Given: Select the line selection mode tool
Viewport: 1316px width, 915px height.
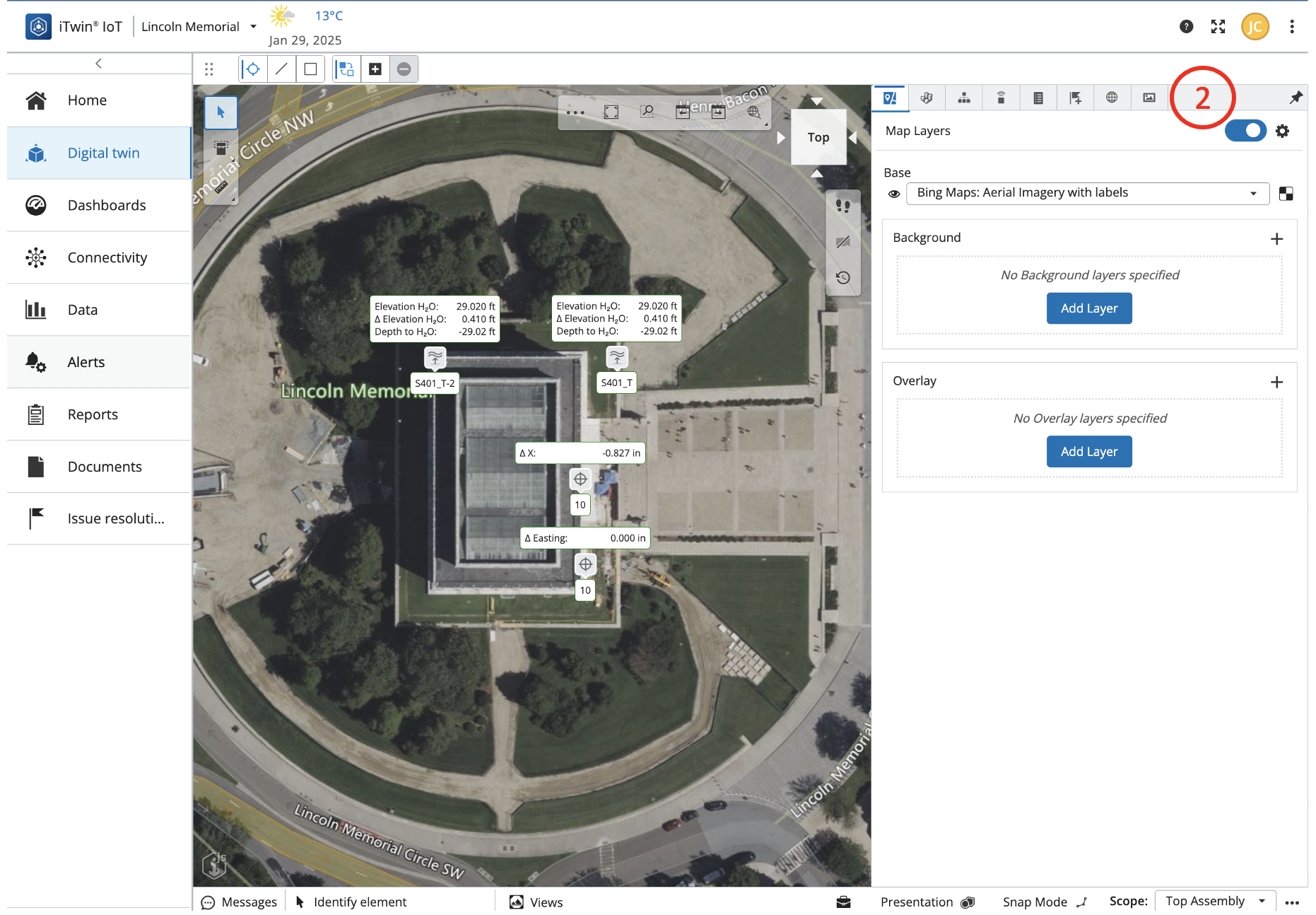Looking at the screenshot, I should coord(281,69).
